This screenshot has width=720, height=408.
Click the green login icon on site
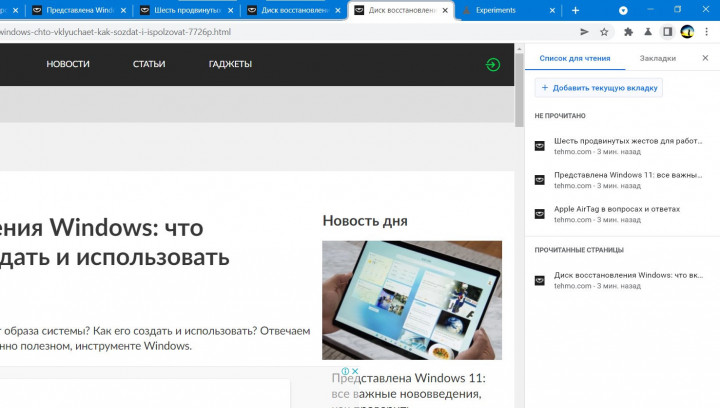point(493,64)
